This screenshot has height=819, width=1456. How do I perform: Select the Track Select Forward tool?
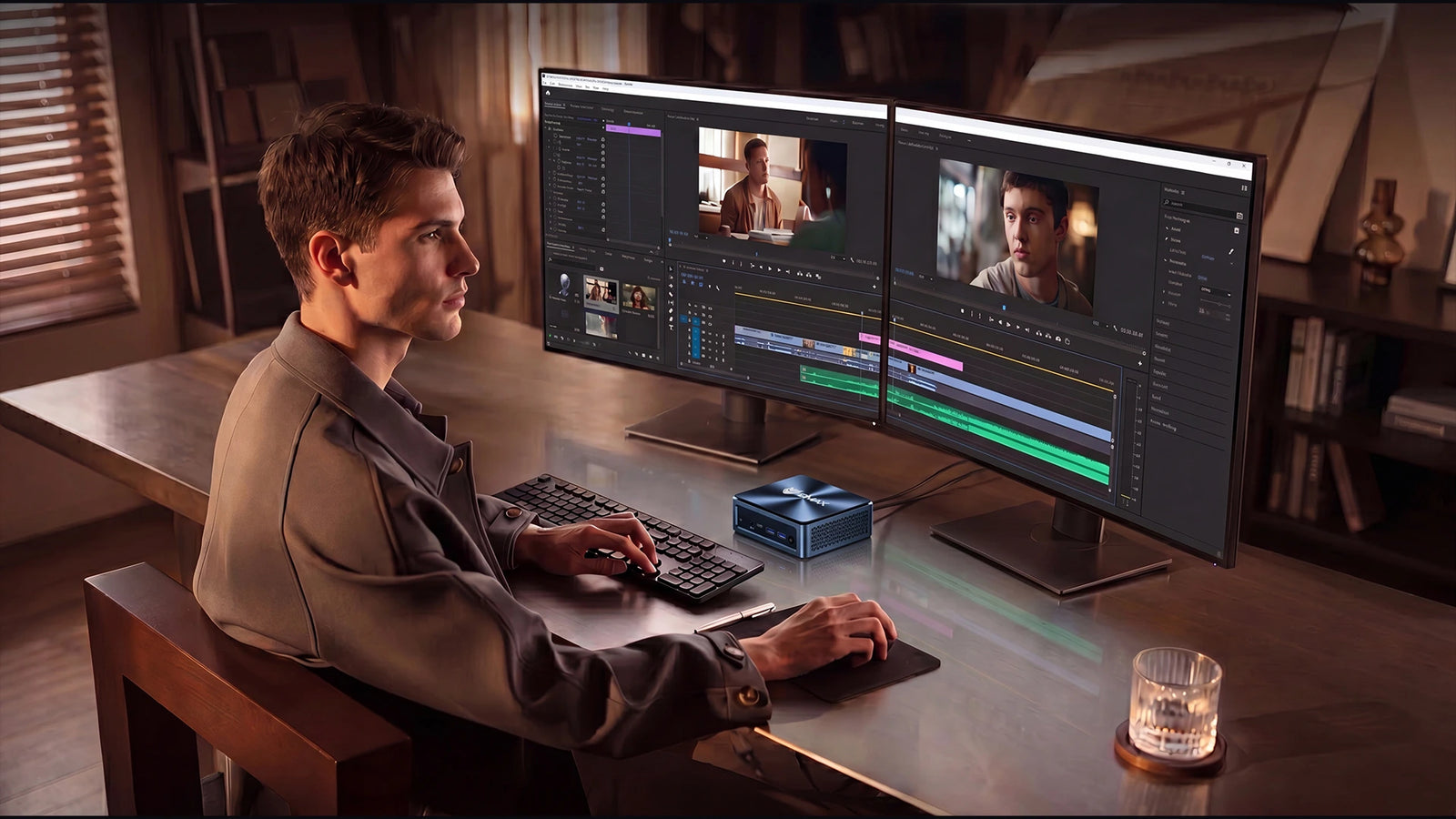coord(671,278)
